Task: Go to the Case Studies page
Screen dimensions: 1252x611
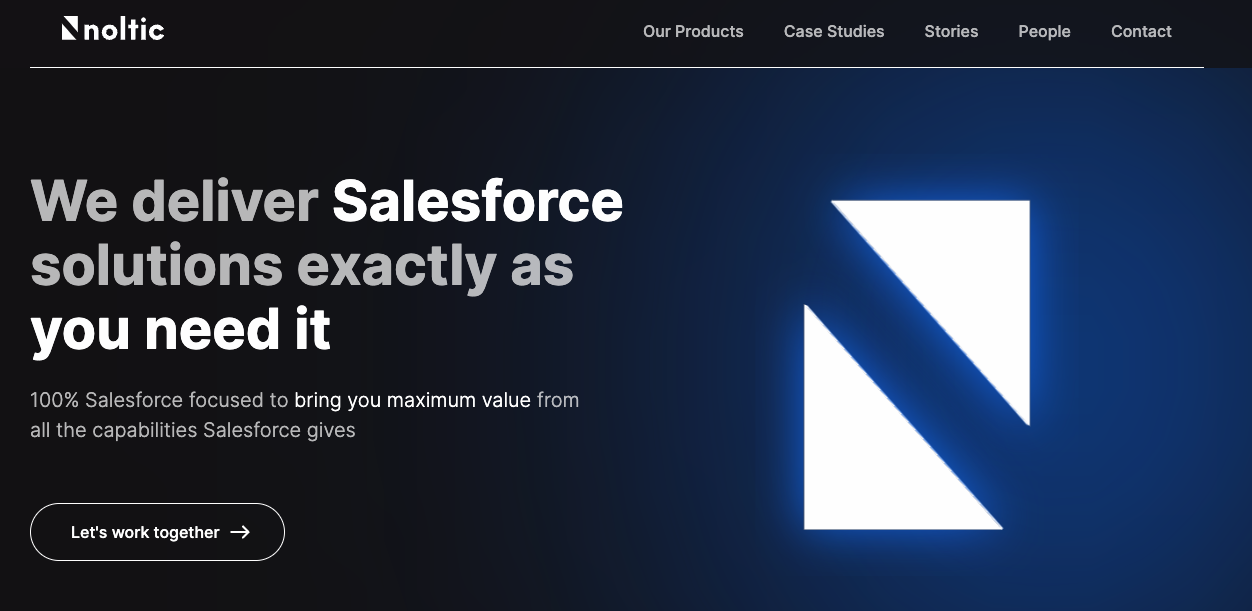Action: (x=834, y=31)
